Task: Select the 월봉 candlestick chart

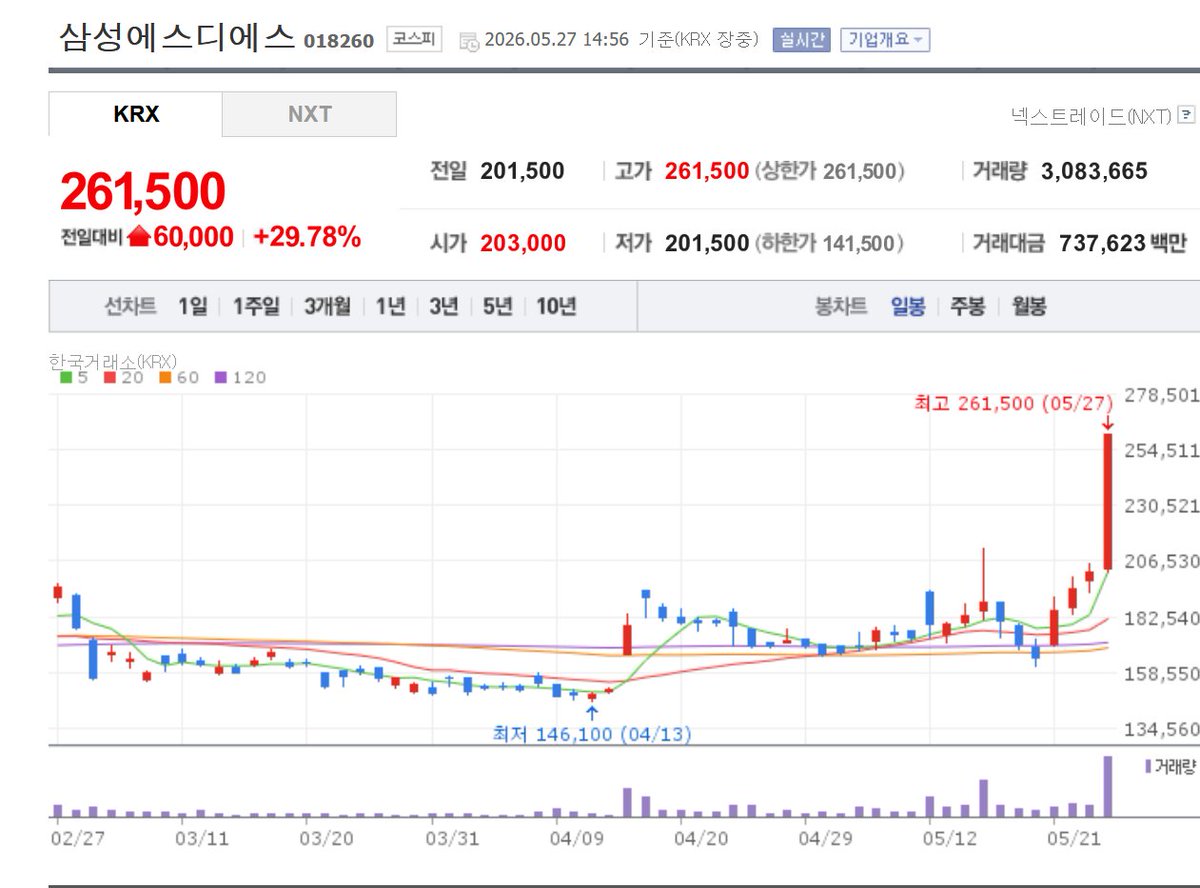Action: pos(1028,306)
